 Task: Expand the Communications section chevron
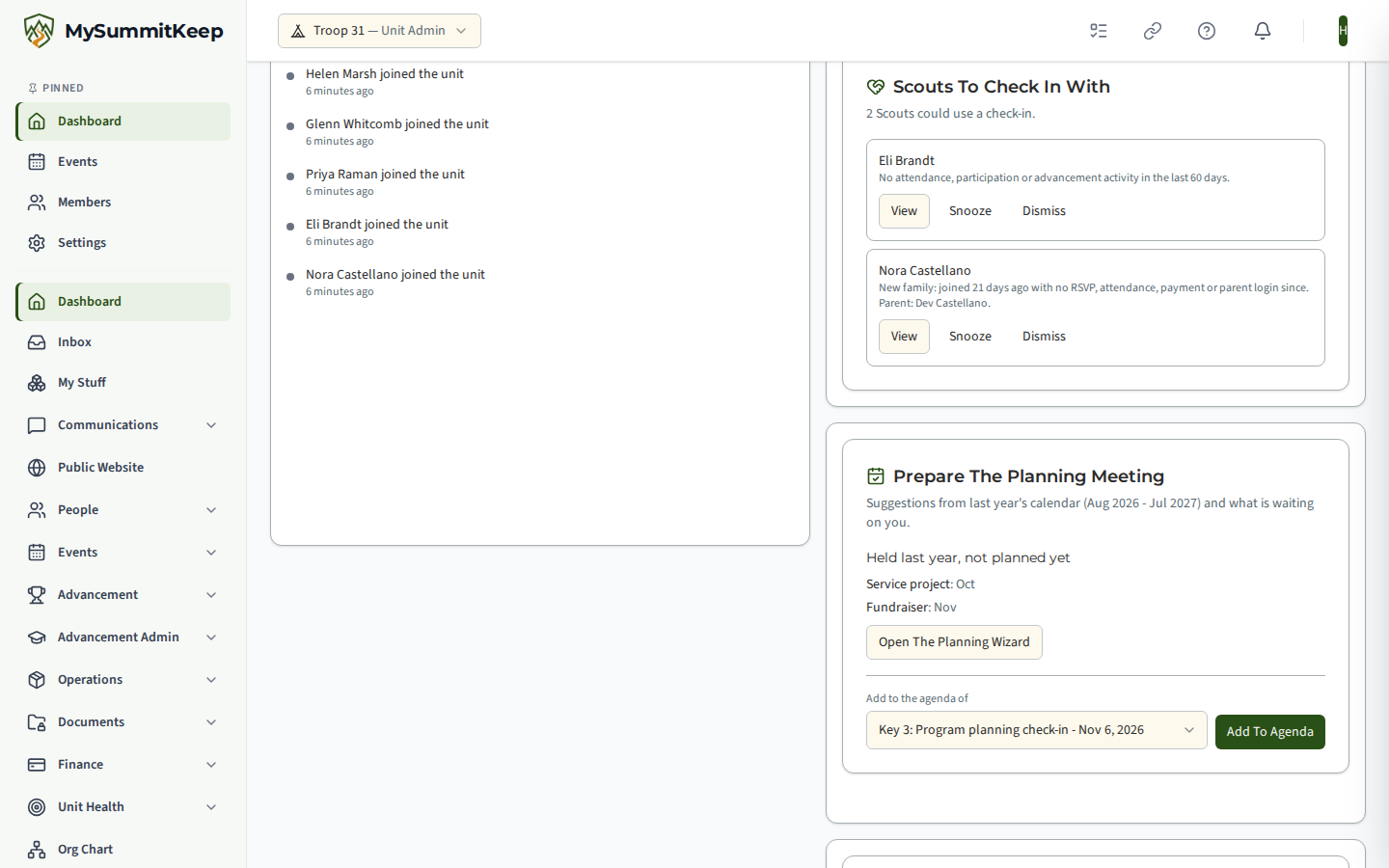(211, 425)
